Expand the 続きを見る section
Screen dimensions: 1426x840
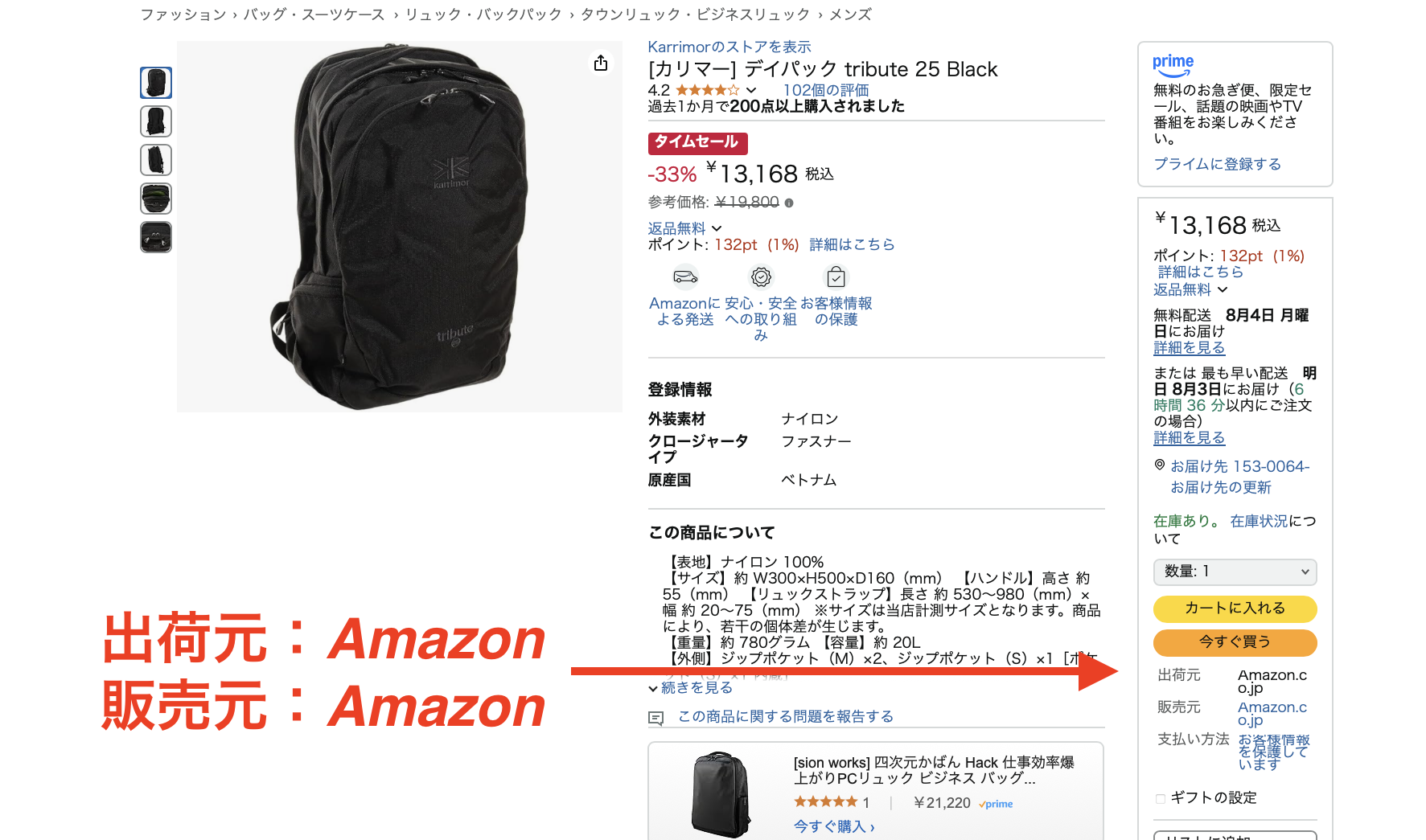691,688
